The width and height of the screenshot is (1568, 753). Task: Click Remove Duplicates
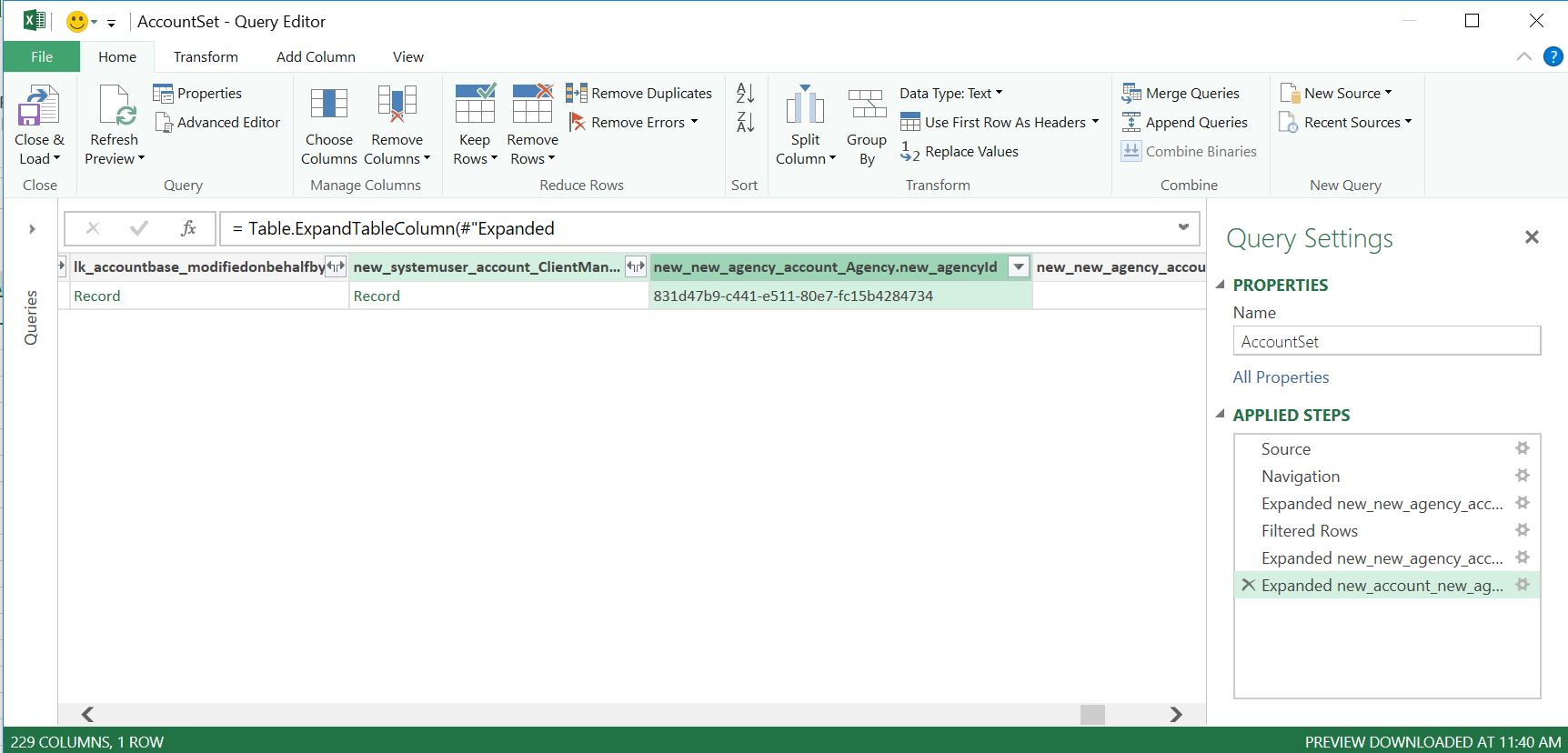pos(639,93)
